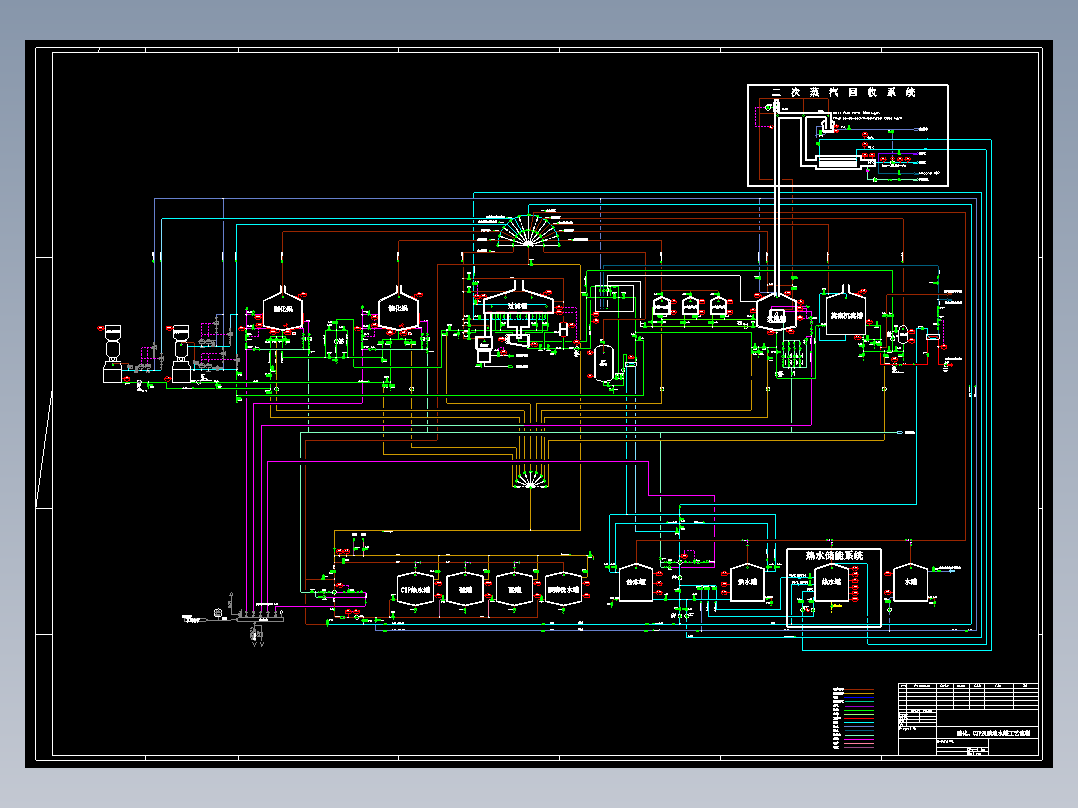Click the 二次蒸汽回收系统 title text

click(x=843, y=92)
